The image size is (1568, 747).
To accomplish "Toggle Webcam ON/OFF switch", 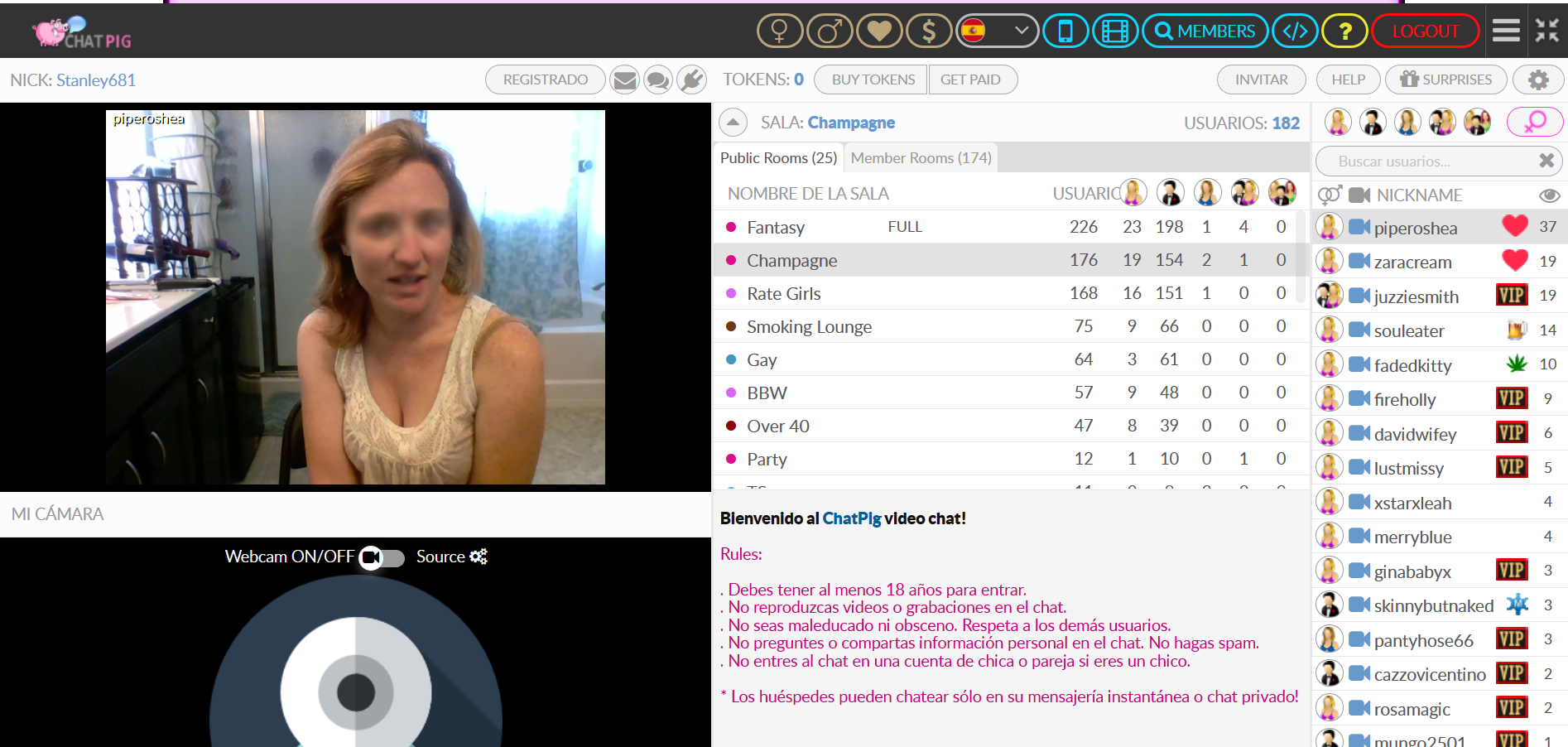I will (x=382, y=557).
